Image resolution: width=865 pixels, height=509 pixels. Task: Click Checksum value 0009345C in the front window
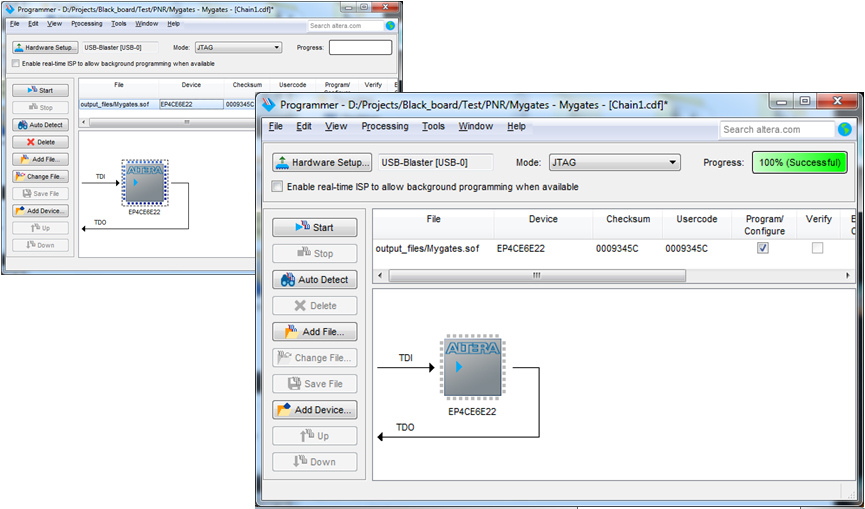coord(617,249)
